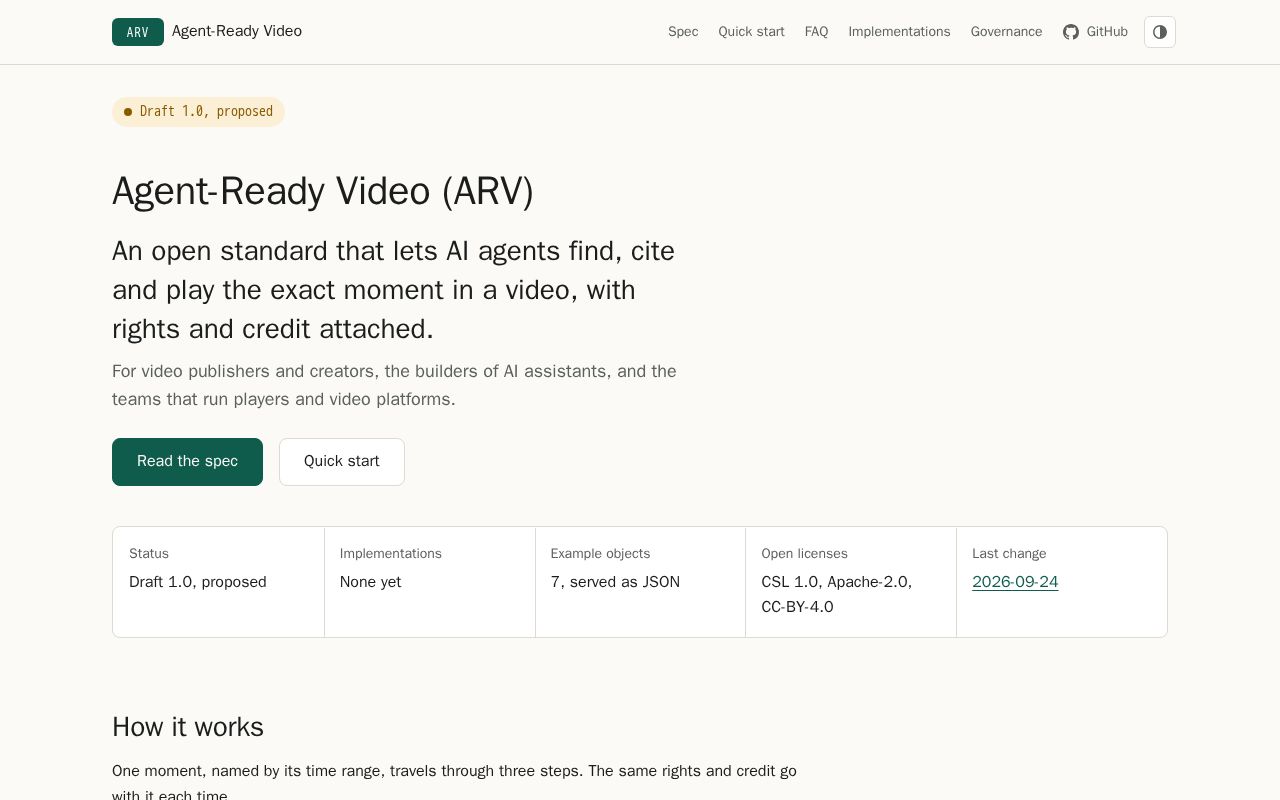Click the One moment, named by its time range text
This screenshot has width=1280, height=800.
454,784
